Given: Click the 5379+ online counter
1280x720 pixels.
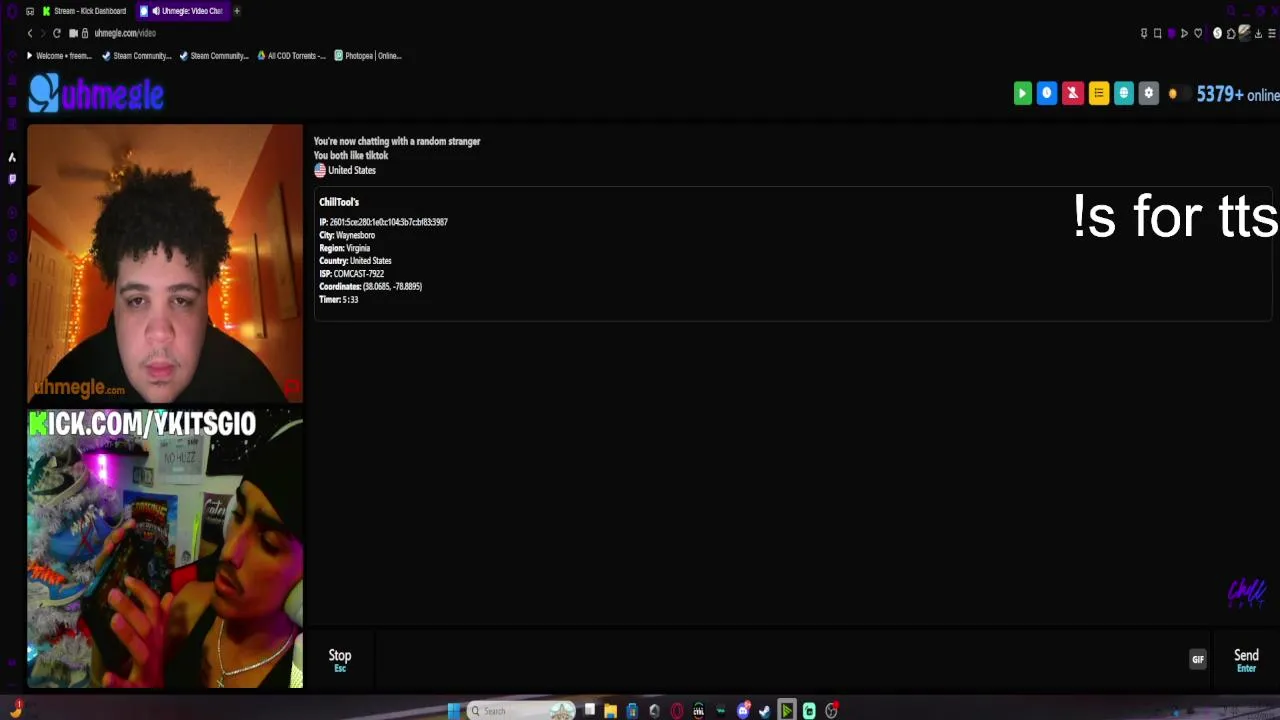Looking at the screenshot, I should coord(1238,94).
